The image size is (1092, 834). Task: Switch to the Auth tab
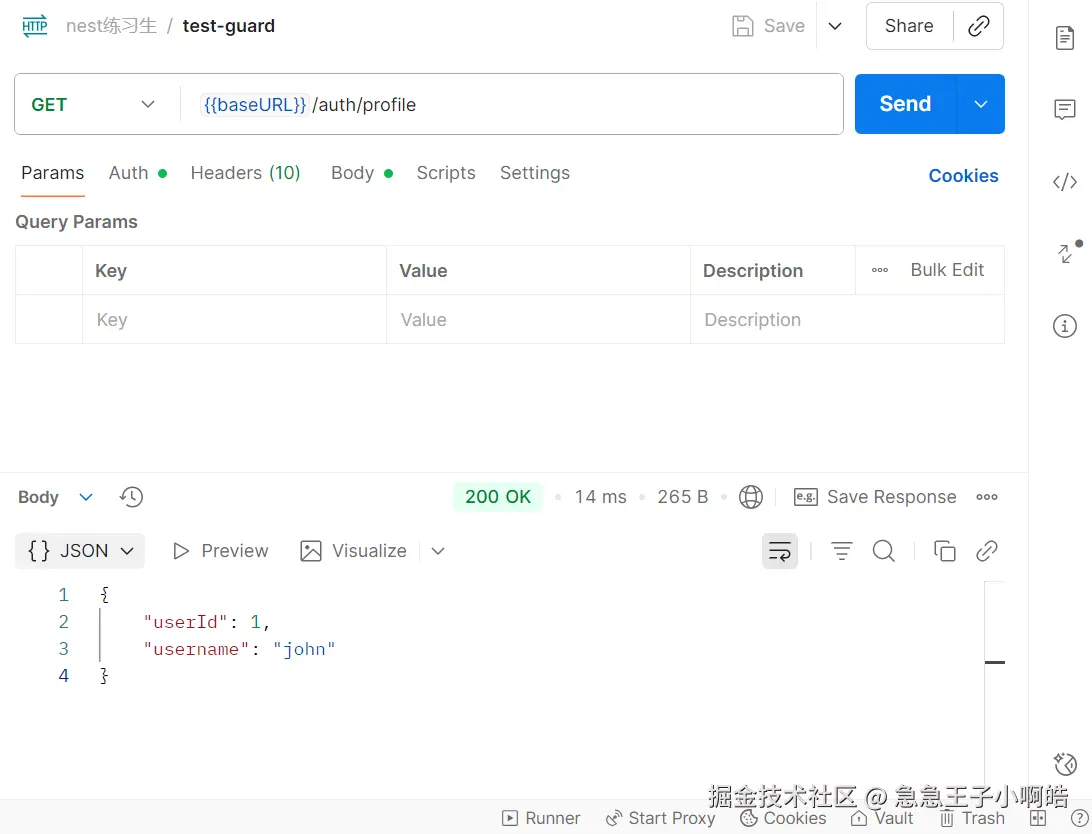[137, 173]
